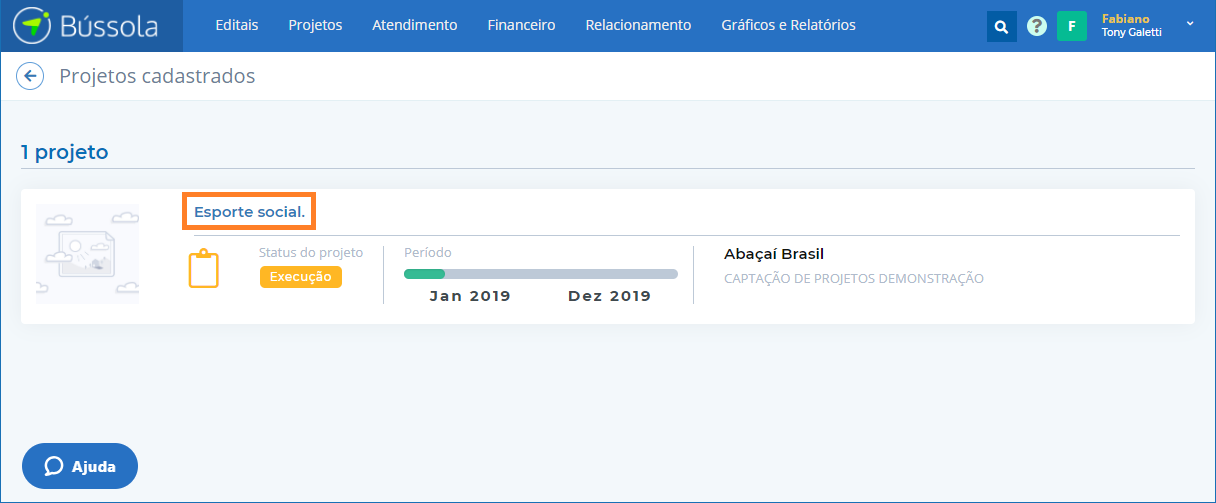
Task: Open the Esporte social project link
Action: pos(249,212)
